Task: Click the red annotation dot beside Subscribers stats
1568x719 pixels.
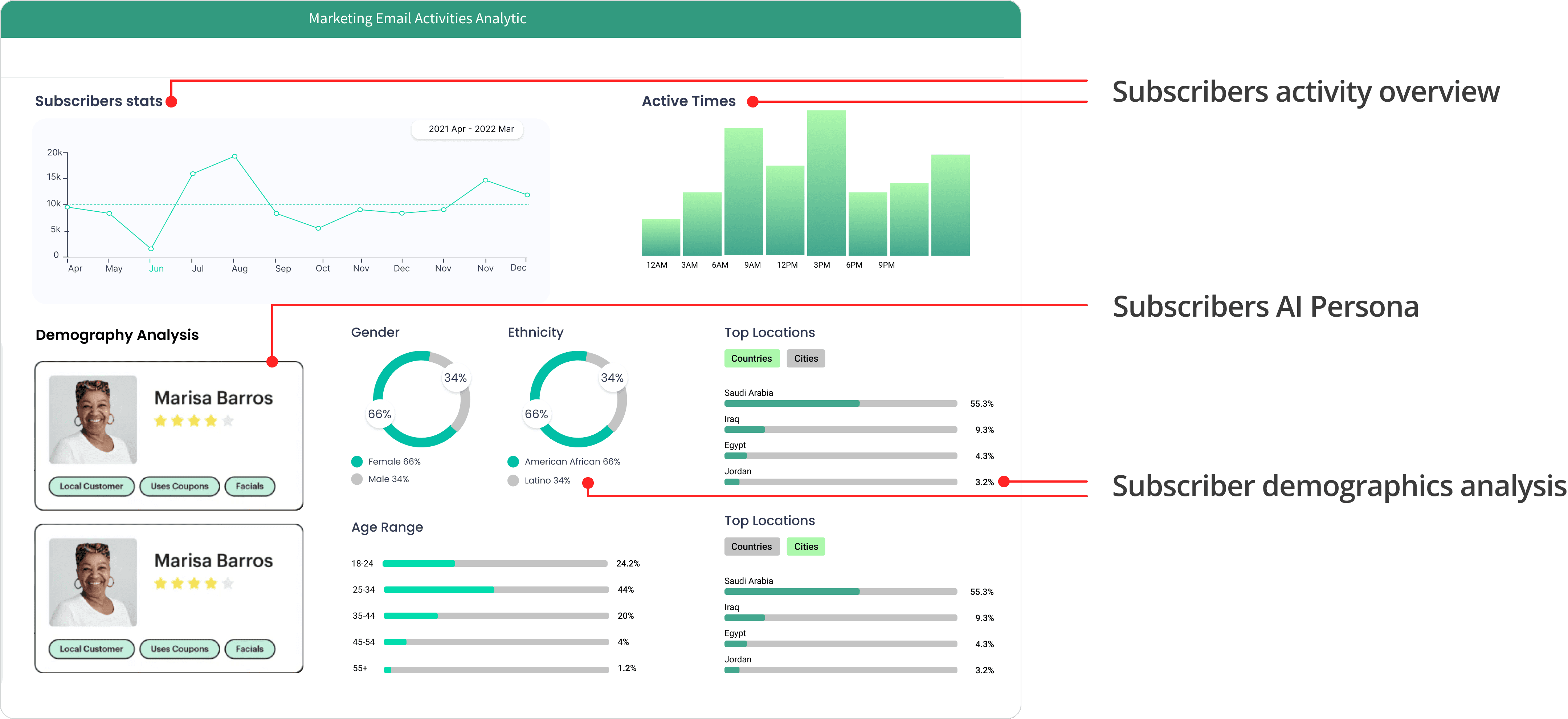Action: tap(172, 102)
